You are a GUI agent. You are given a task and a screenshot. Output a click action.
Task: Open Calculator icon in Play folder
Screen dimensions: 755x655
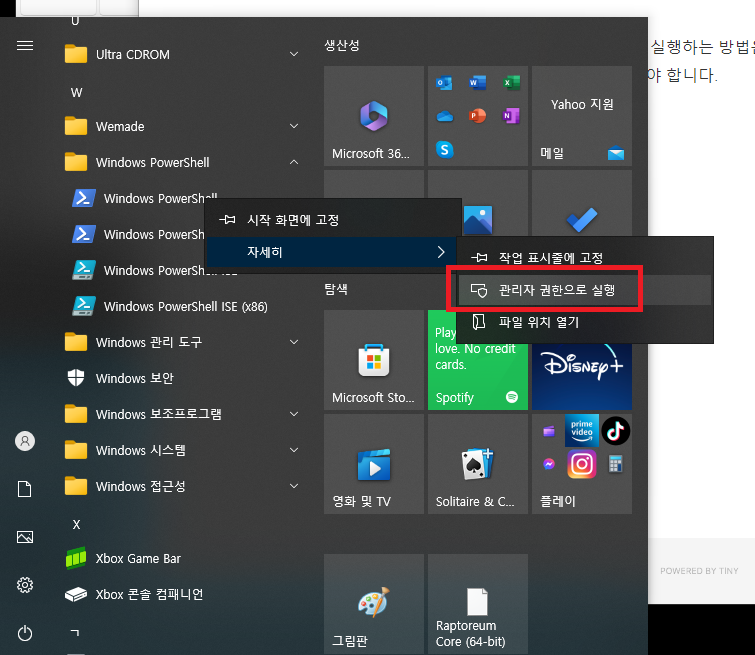(615, 464)
